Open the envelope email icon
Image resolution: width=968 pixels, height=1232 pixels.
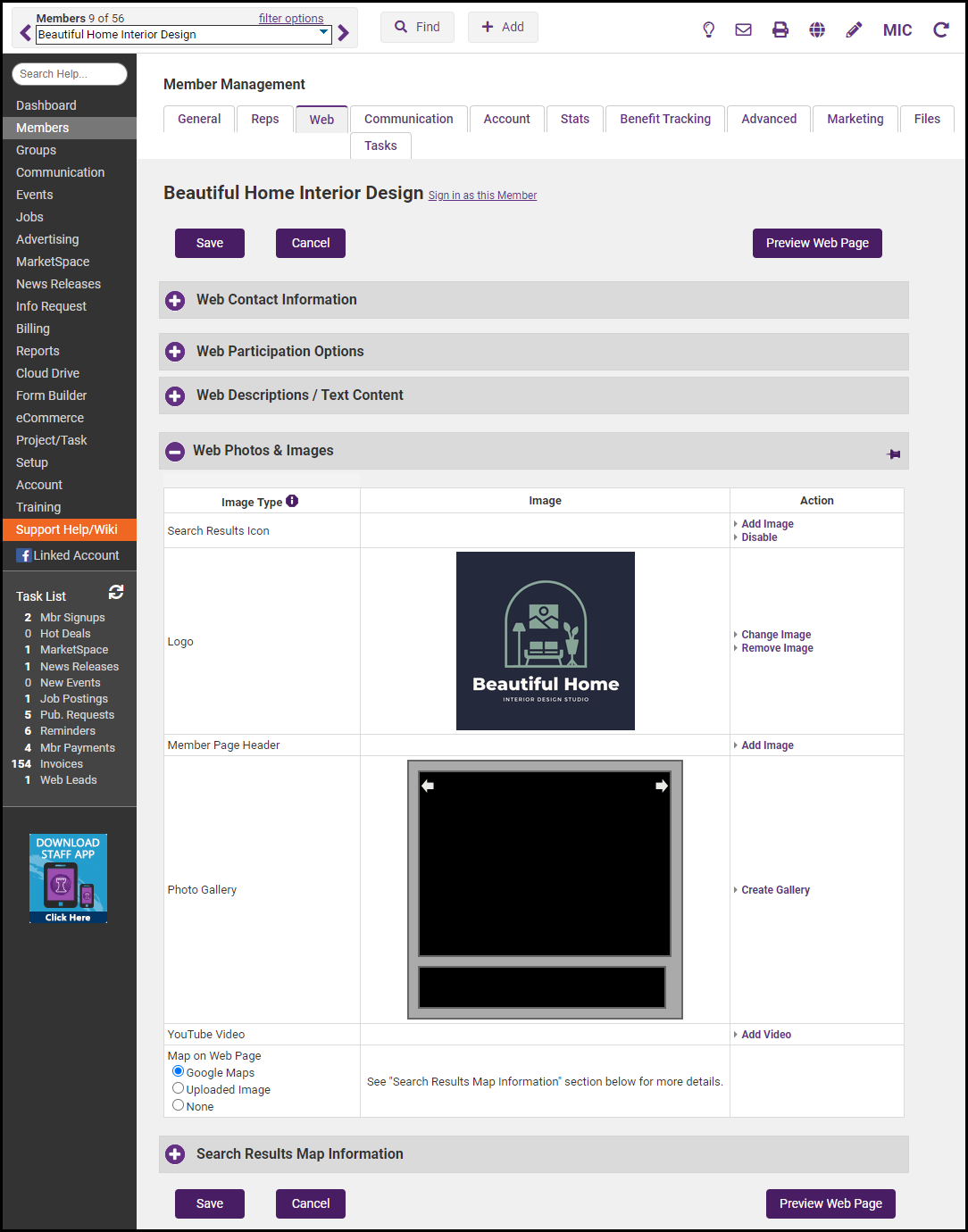coord(743,29)
